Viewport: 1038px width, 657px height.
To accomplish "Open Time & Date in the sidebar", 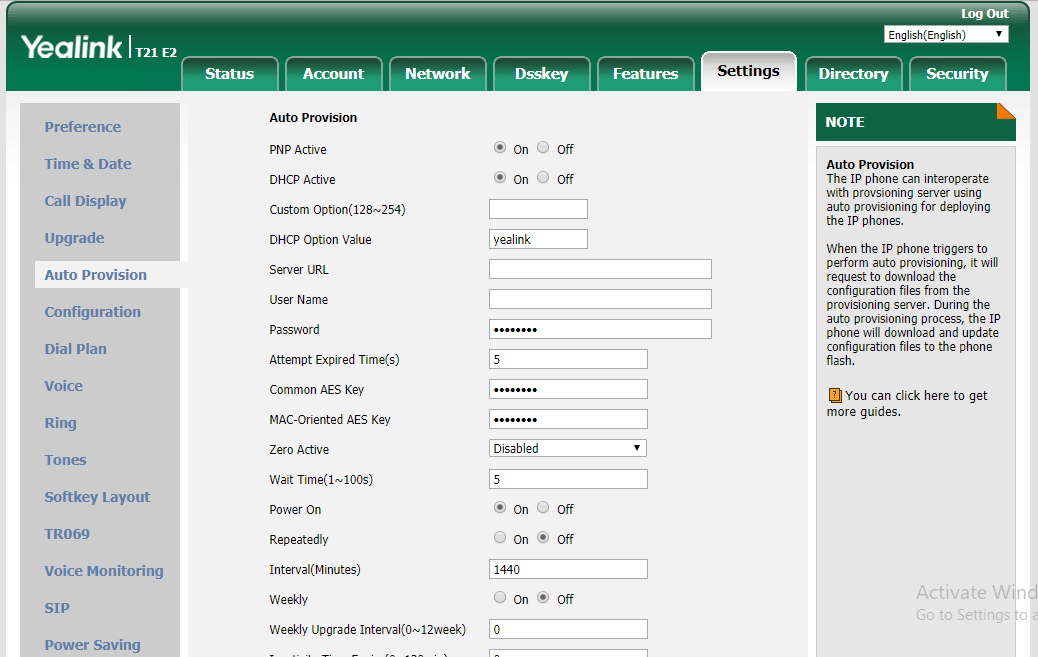I will coord(88,164).
